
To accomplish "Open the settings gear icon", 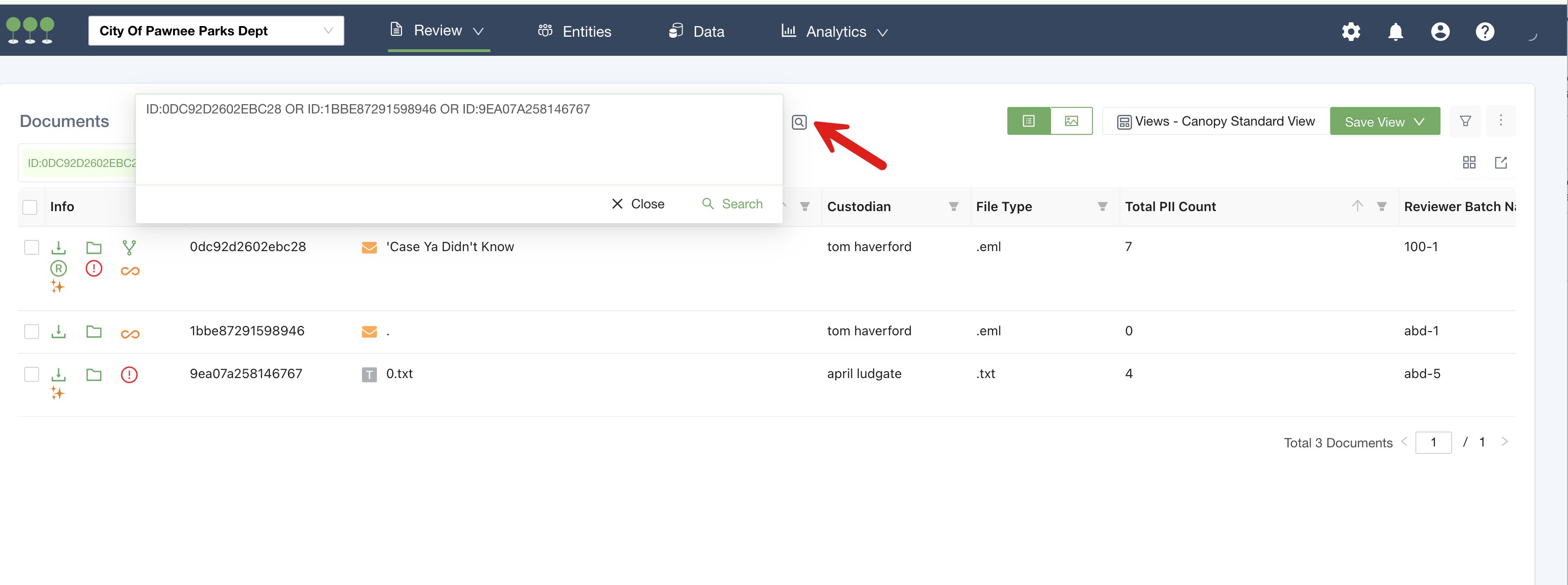I will click(1351, 32).
